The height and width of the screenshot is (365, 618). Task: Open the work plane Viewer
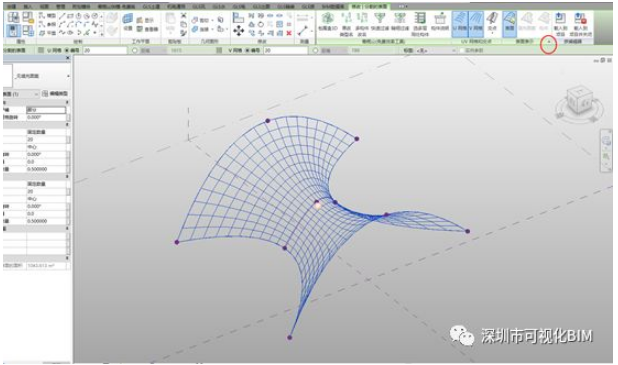pyautogui.click(x=147, y=29)
